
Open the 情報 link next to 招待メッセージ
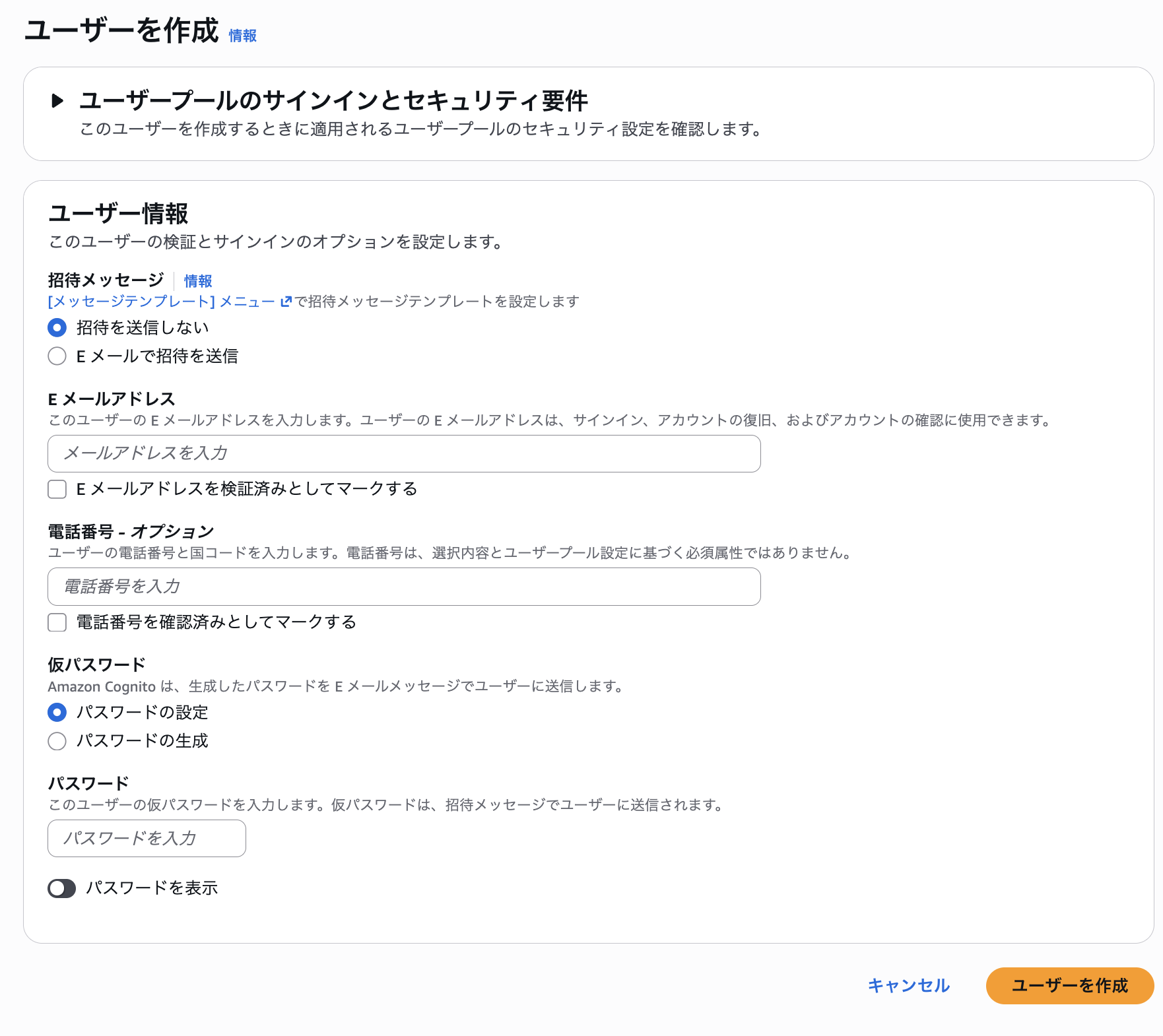click(198, 281)
